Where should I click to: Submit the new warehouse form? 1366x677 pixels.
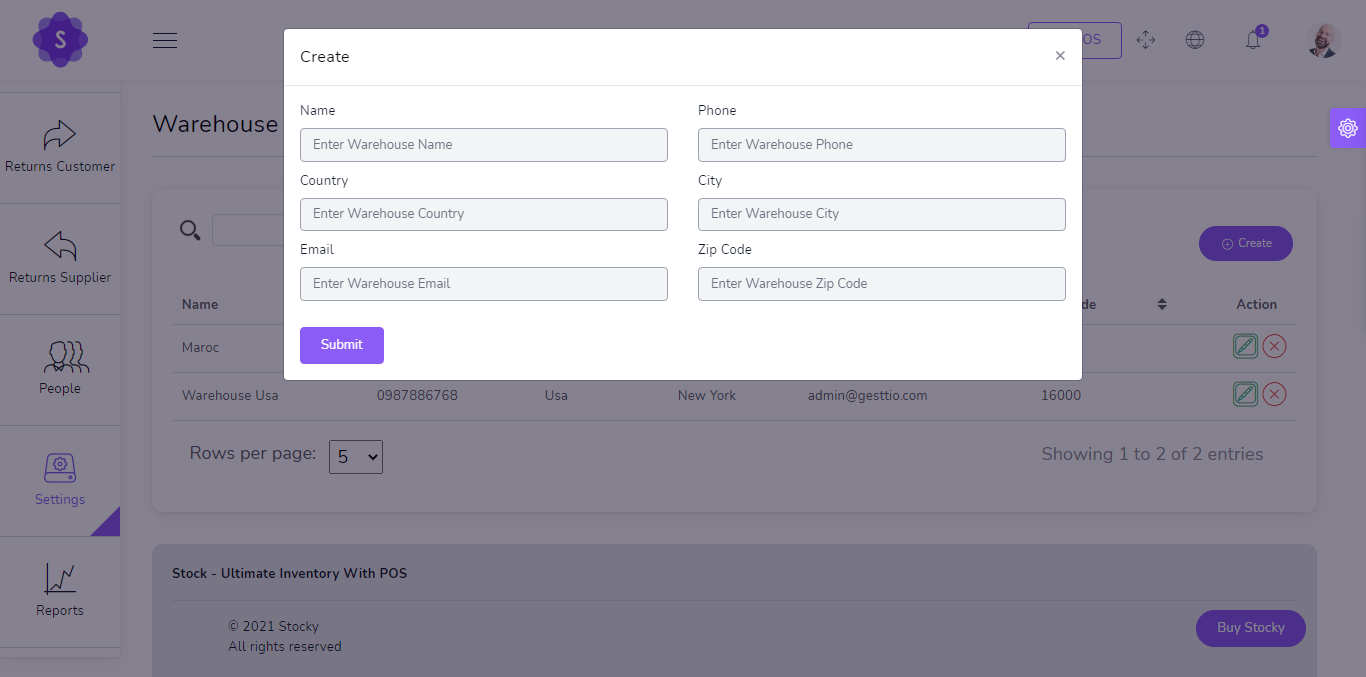point(341,345)
